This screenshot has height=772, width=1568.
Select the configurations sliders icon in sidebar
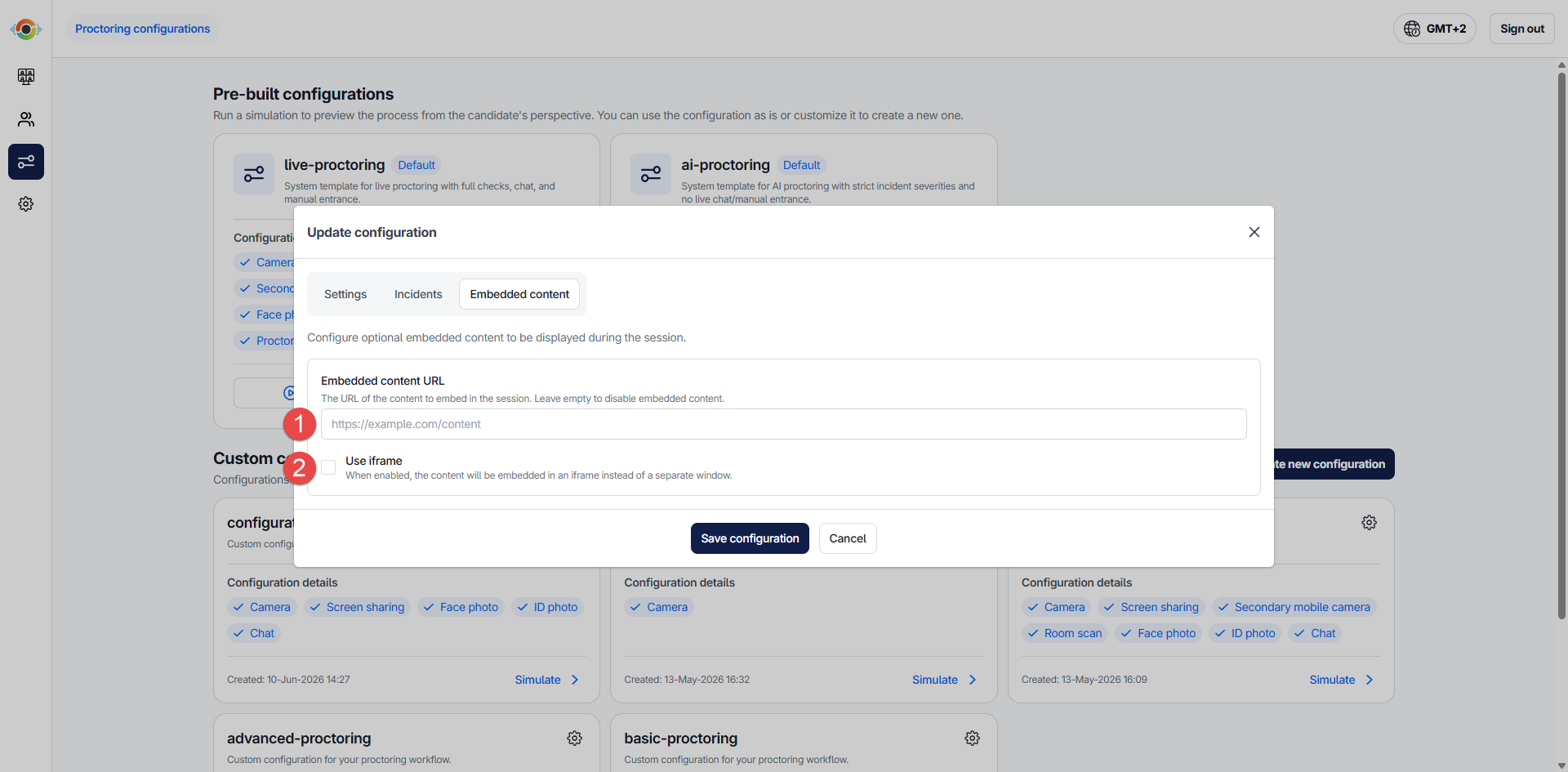pyautogui.click(x=26, y=162)
